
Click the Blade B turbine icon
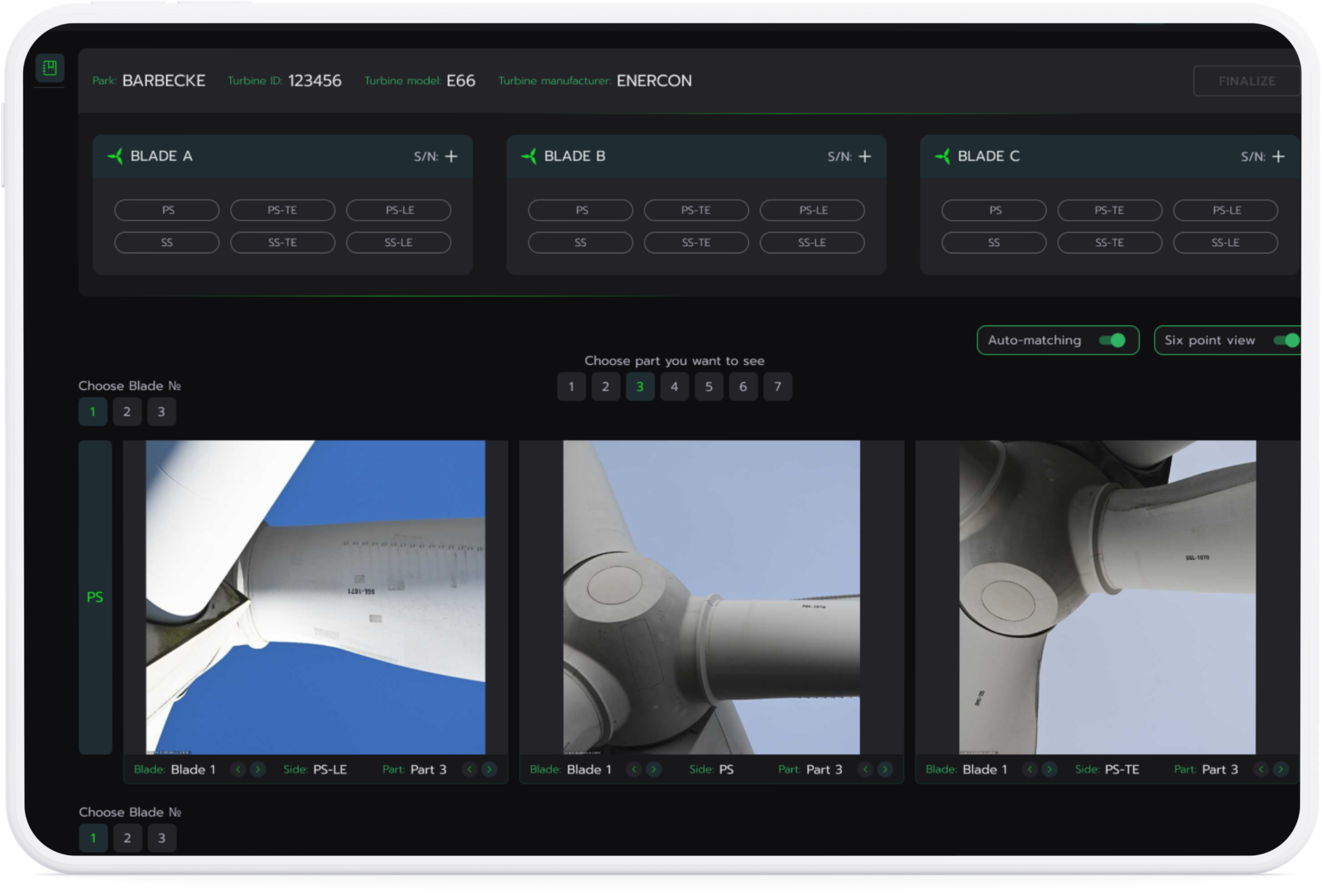[x=529, y=156]
